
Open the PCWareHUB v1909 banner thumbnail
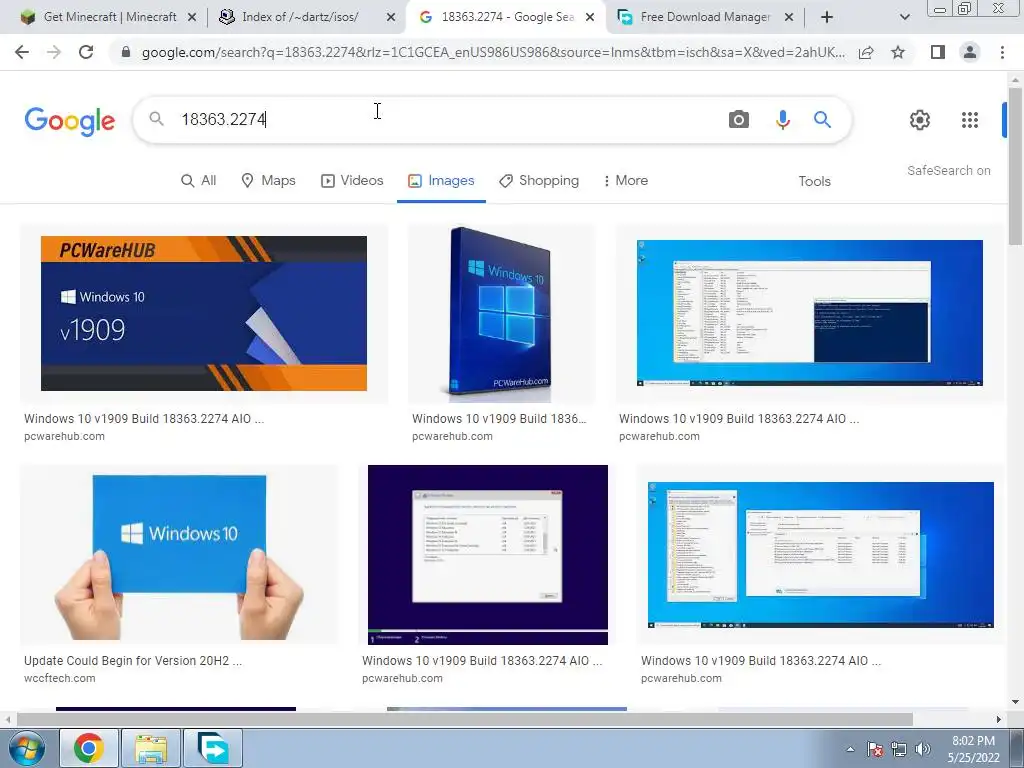pyautogui.click(x=204, y=313)
